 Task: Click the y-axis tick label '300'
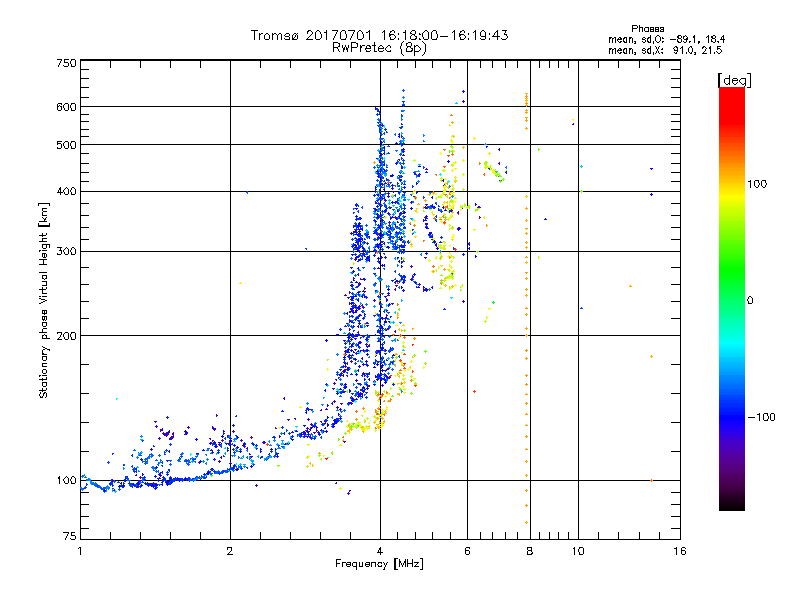click(67, 252)
